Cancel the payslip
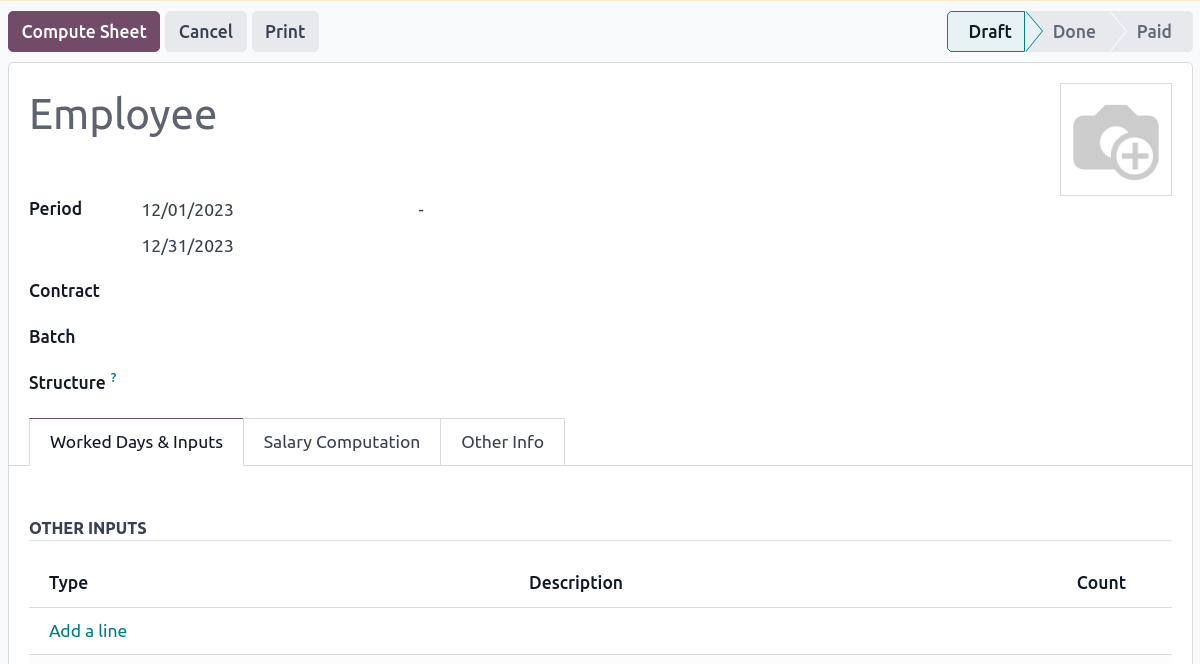This screenshot has height=664, width=1200. [x=205, y=31]
